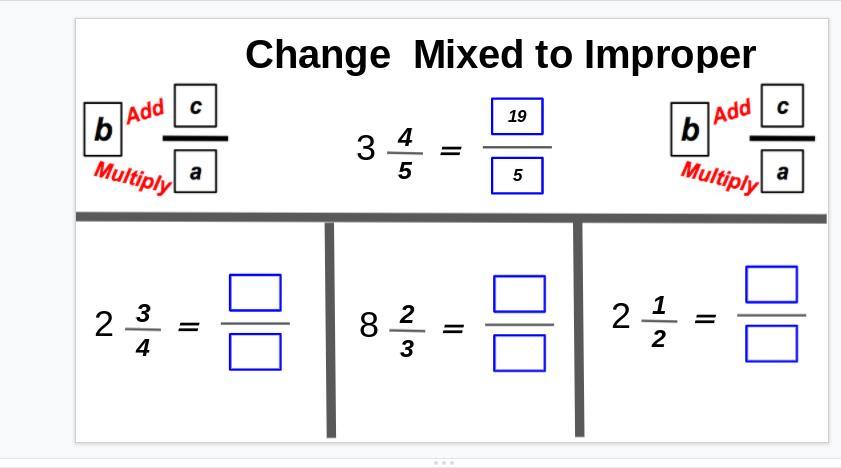Select empty denominator box for 2 3/4
The image size is (841, 468).
[x=255, y=352]
